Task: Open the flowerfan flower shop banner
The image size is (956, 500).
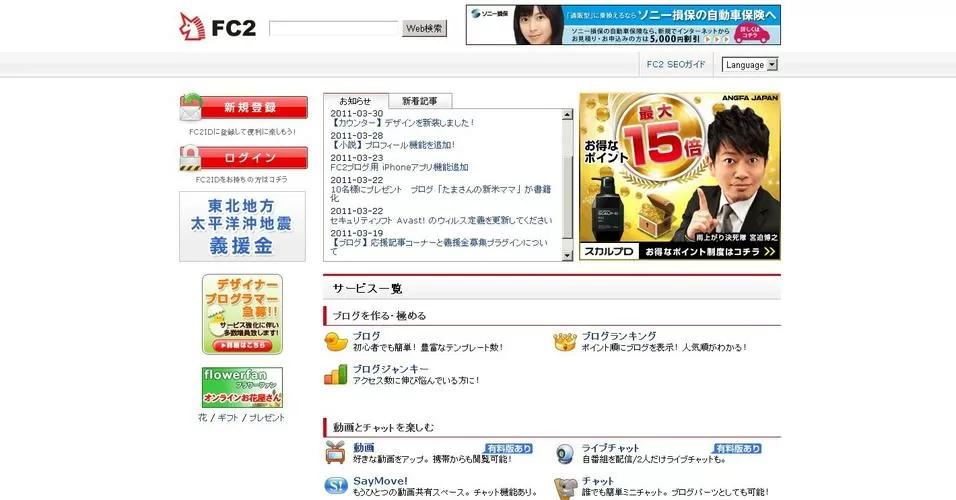Action: (x=242, y=387)
